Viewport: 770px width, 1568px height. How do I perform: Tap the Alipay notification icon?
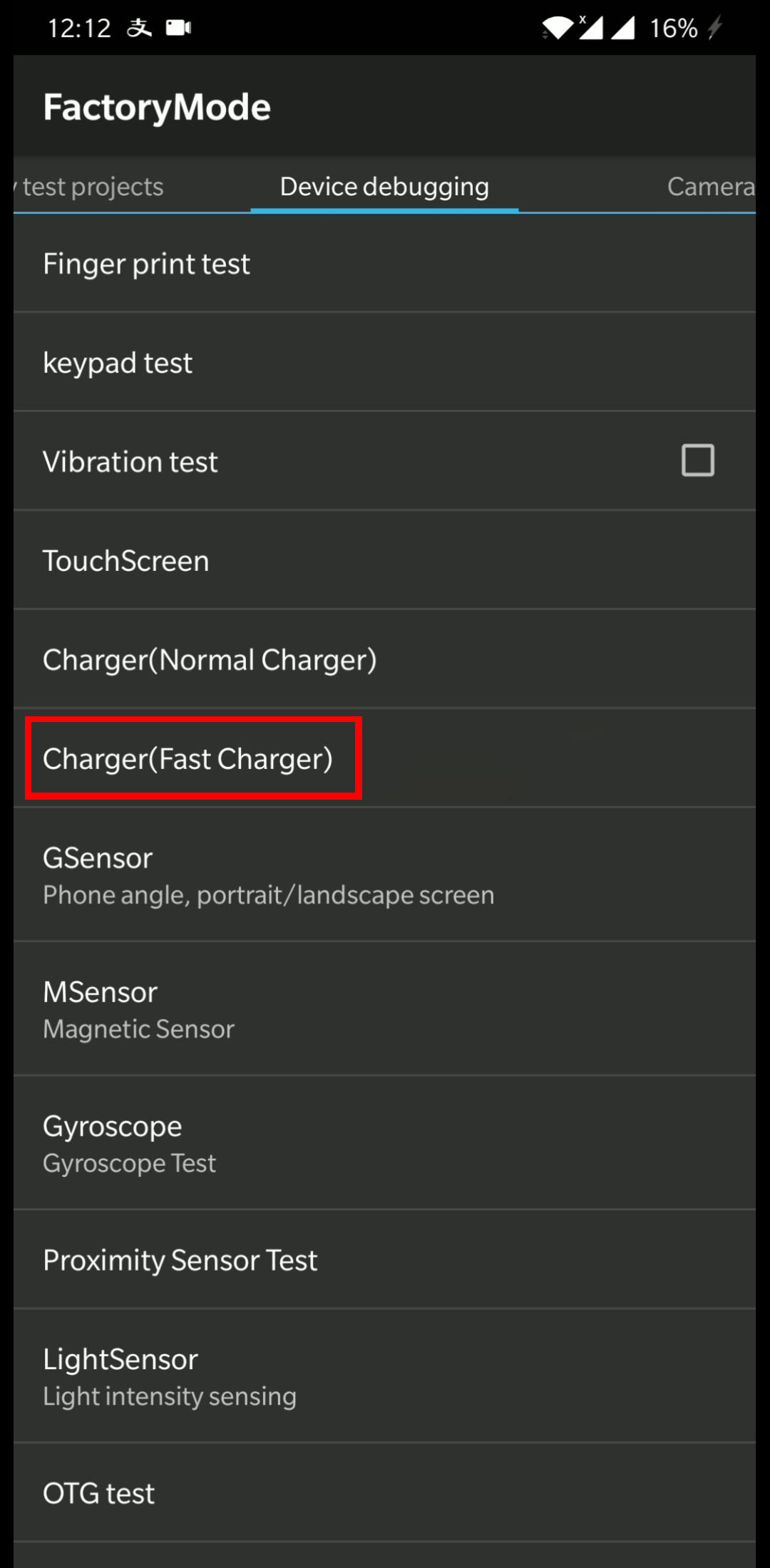click(140, 28)
